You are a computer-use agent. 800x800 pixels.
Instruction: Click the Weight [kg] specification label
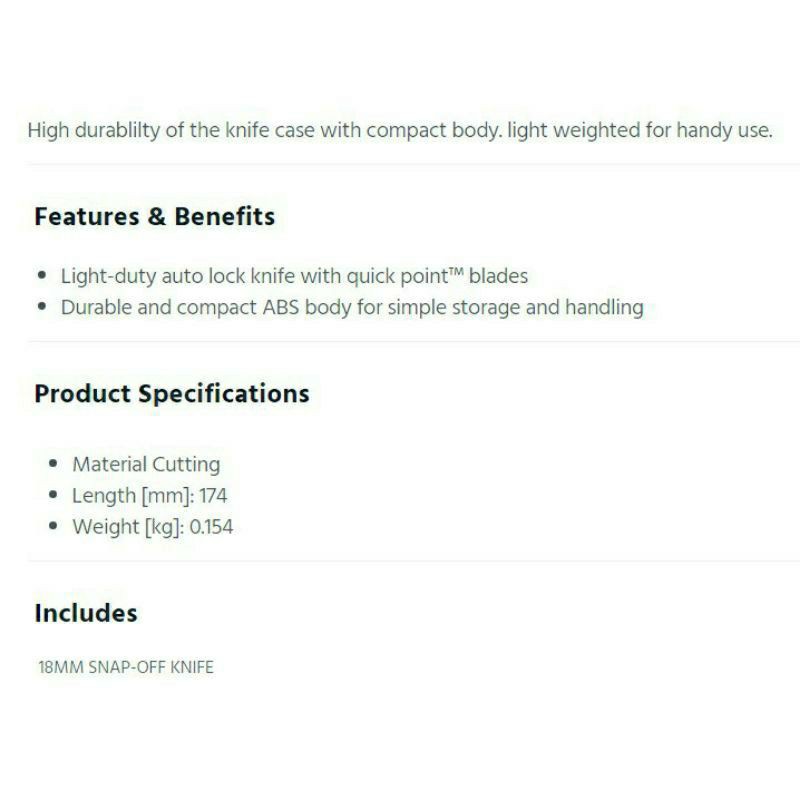(128, 527)
